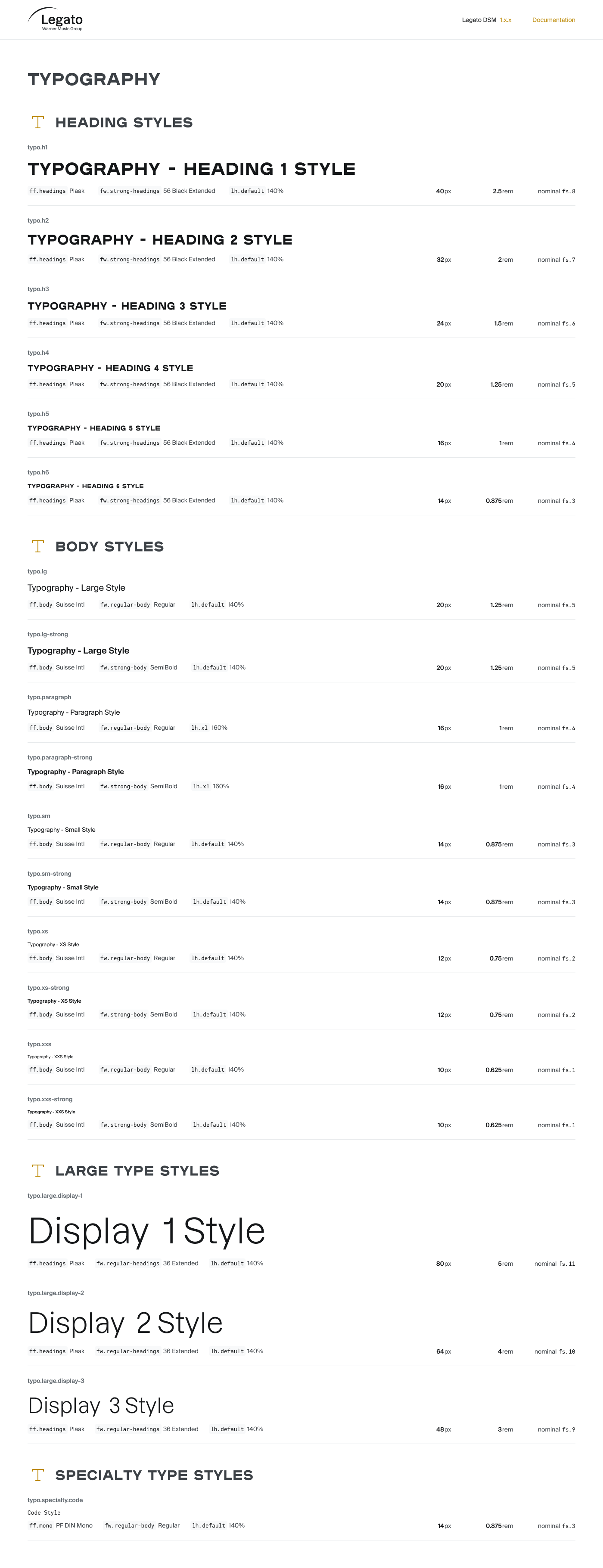The image size is (603, 1568).
Task: Click the Display 1 Style sample text
Action: pyautogui.click(x=147, y=1231)
